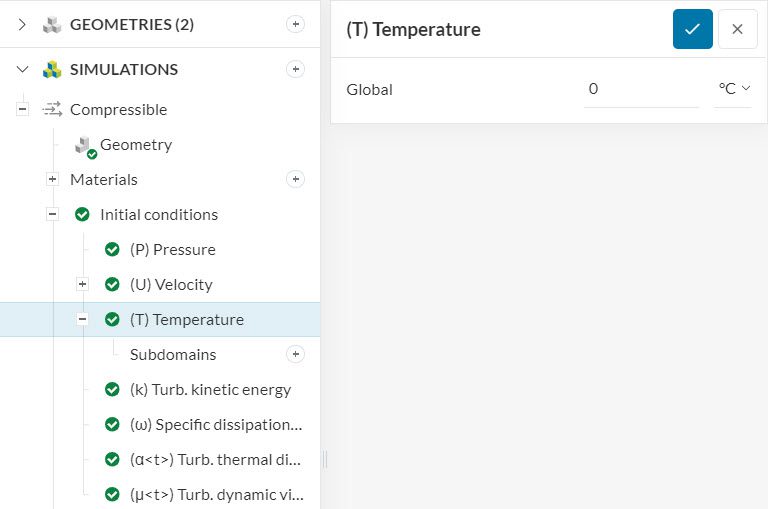Expand the Materials node

[53, 179]
